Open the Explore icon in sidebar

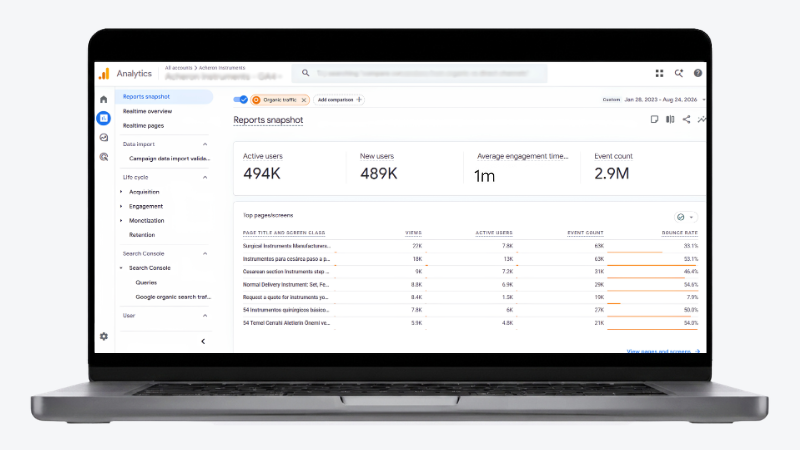pyautogui.click(x=104, y=137)
